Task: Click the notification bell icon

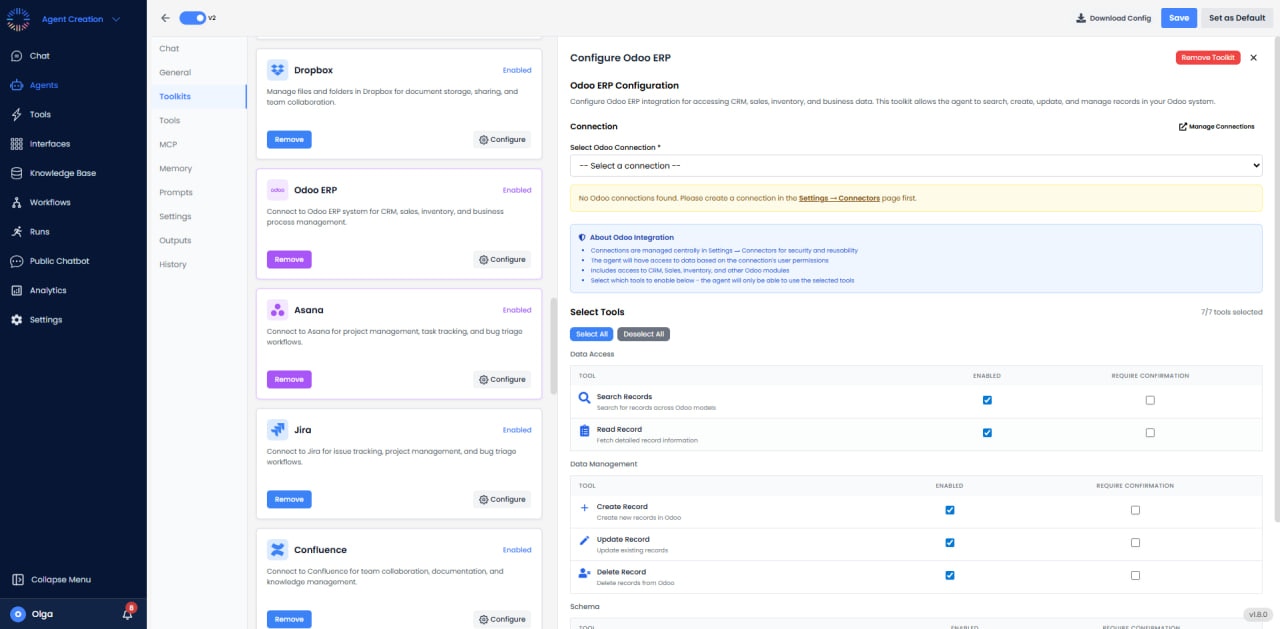Action: (x=125, y=615)
